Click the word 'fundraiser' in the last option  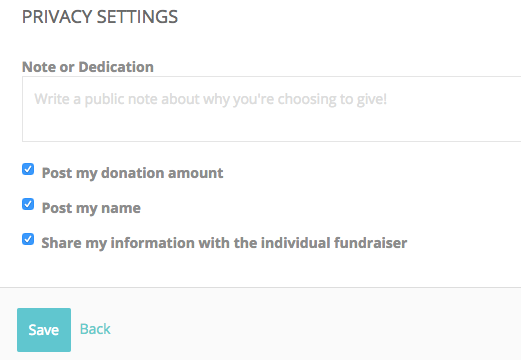(x=370, y=243)
